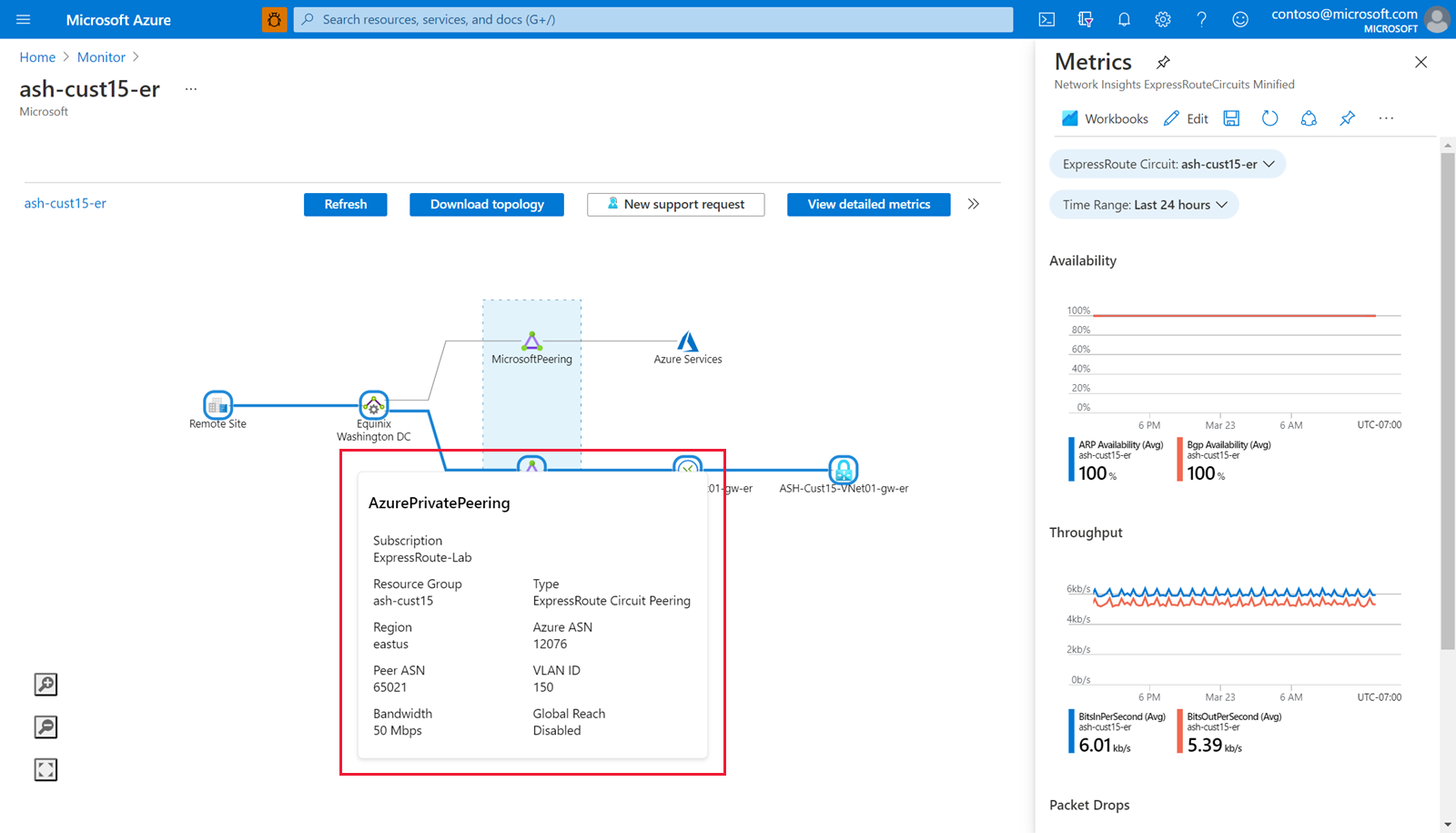
Task: Click the search resources input field
Action: [x=652, y=19]
